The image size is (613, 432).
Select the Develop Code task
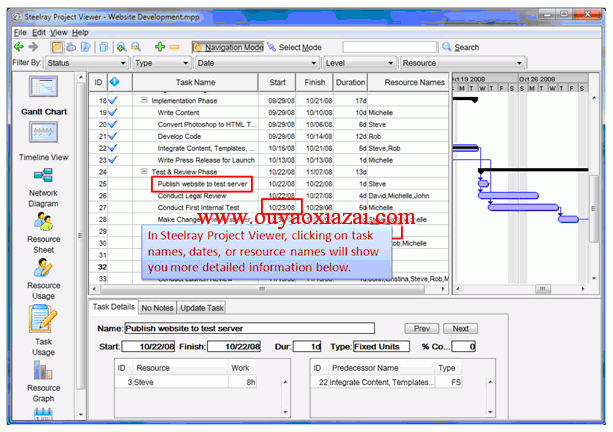click(x=179, y=136)
